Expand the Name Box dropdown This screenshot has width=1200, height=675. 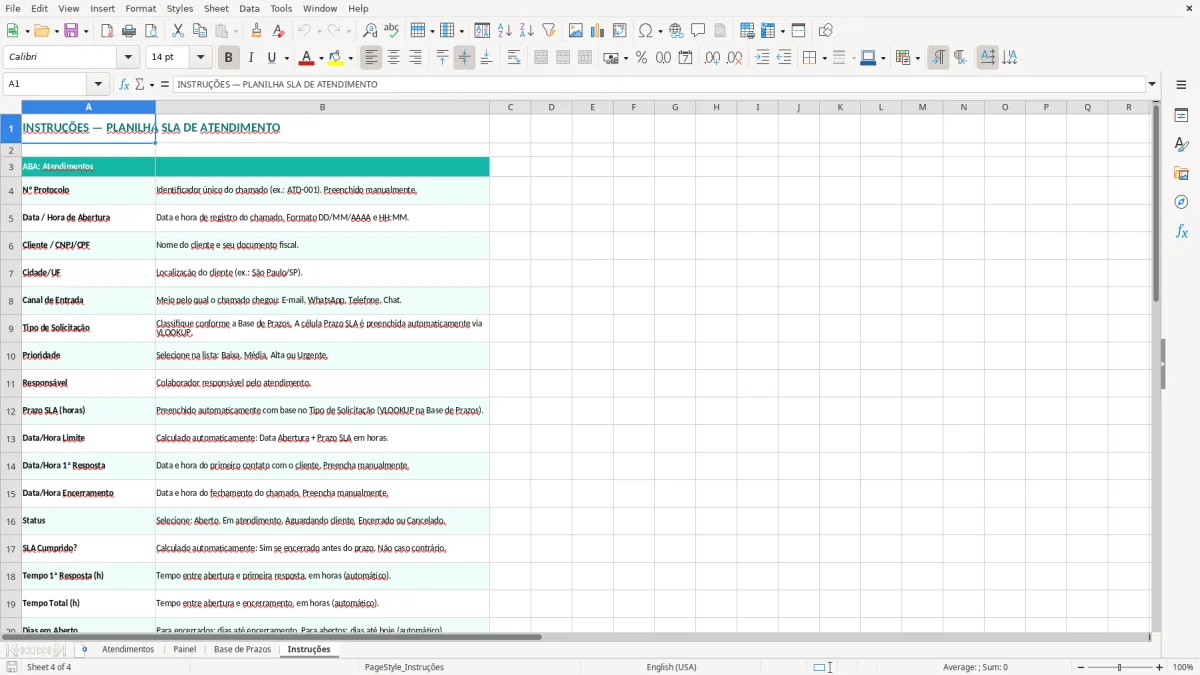(x=98, y=85)
